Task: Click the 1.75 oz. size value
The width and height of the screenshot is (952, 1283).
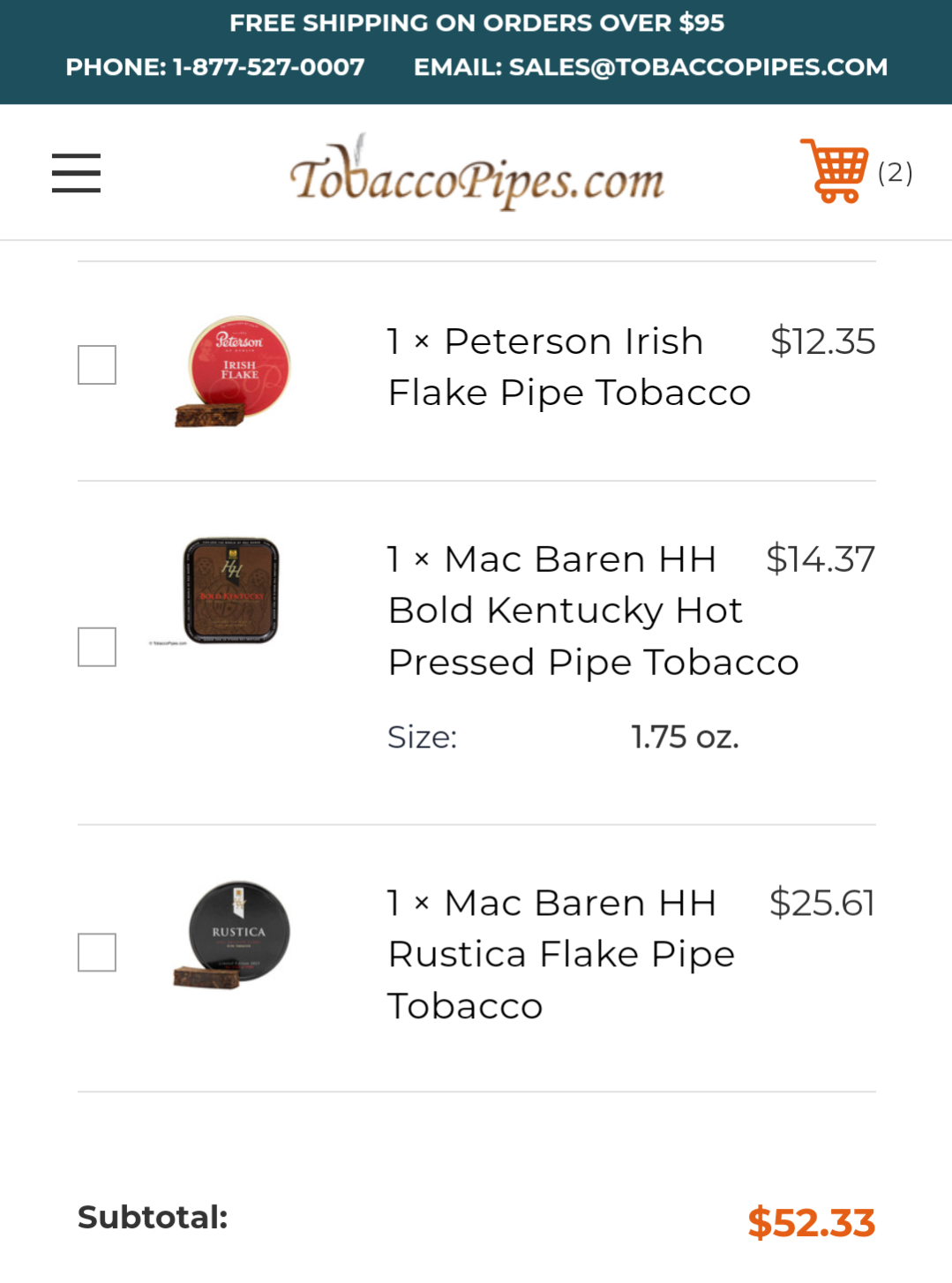Action: 685,737
